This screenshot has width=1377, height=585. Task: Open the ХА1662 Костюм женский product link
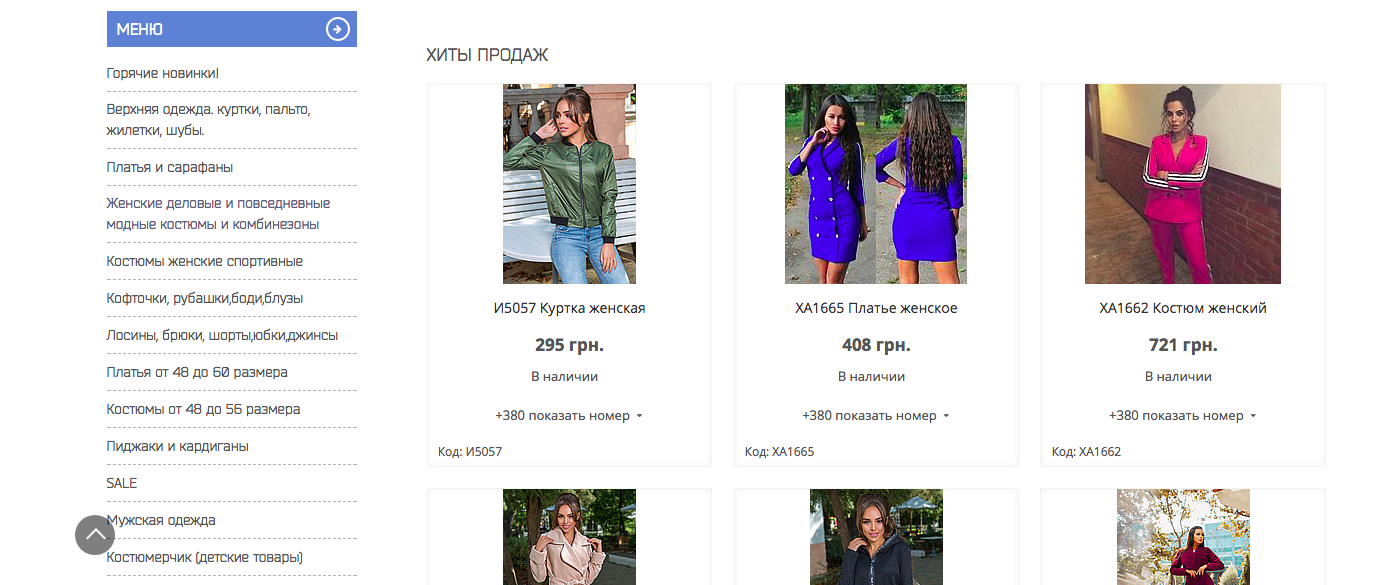coord(1183,308)
